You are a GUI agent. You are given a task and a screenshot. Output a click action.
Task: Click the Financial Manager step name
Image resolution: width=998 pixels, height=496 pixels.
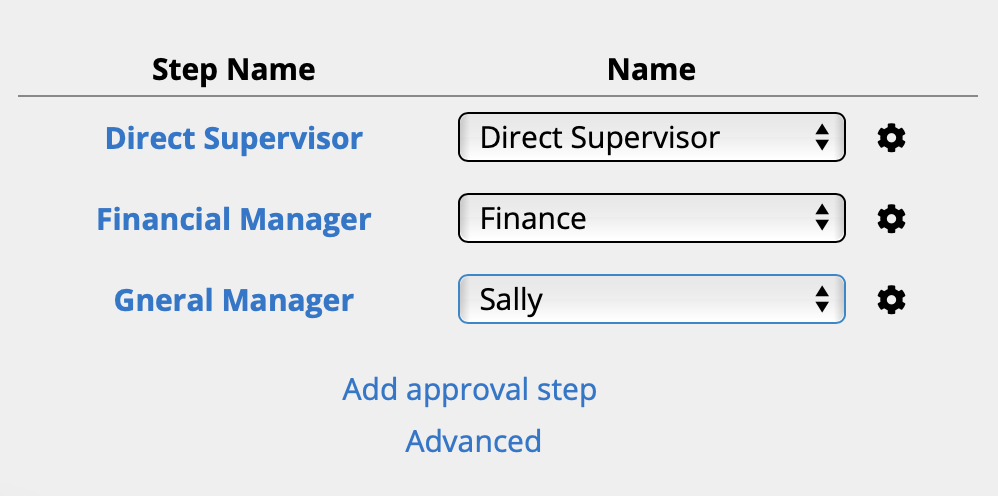point(234,218)
